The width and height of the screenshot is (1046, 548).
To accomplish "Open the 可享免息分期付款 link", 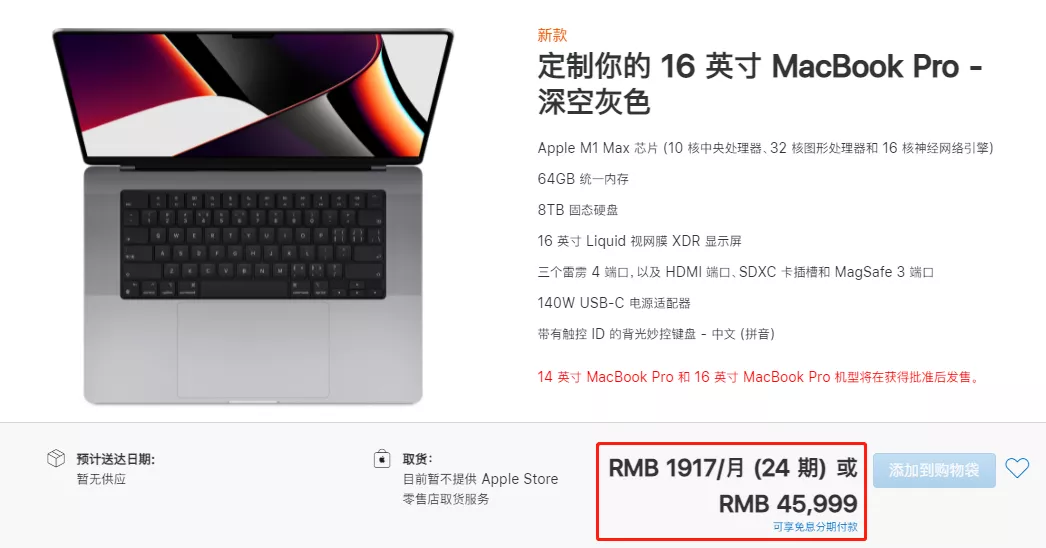I will coord(815,527).
